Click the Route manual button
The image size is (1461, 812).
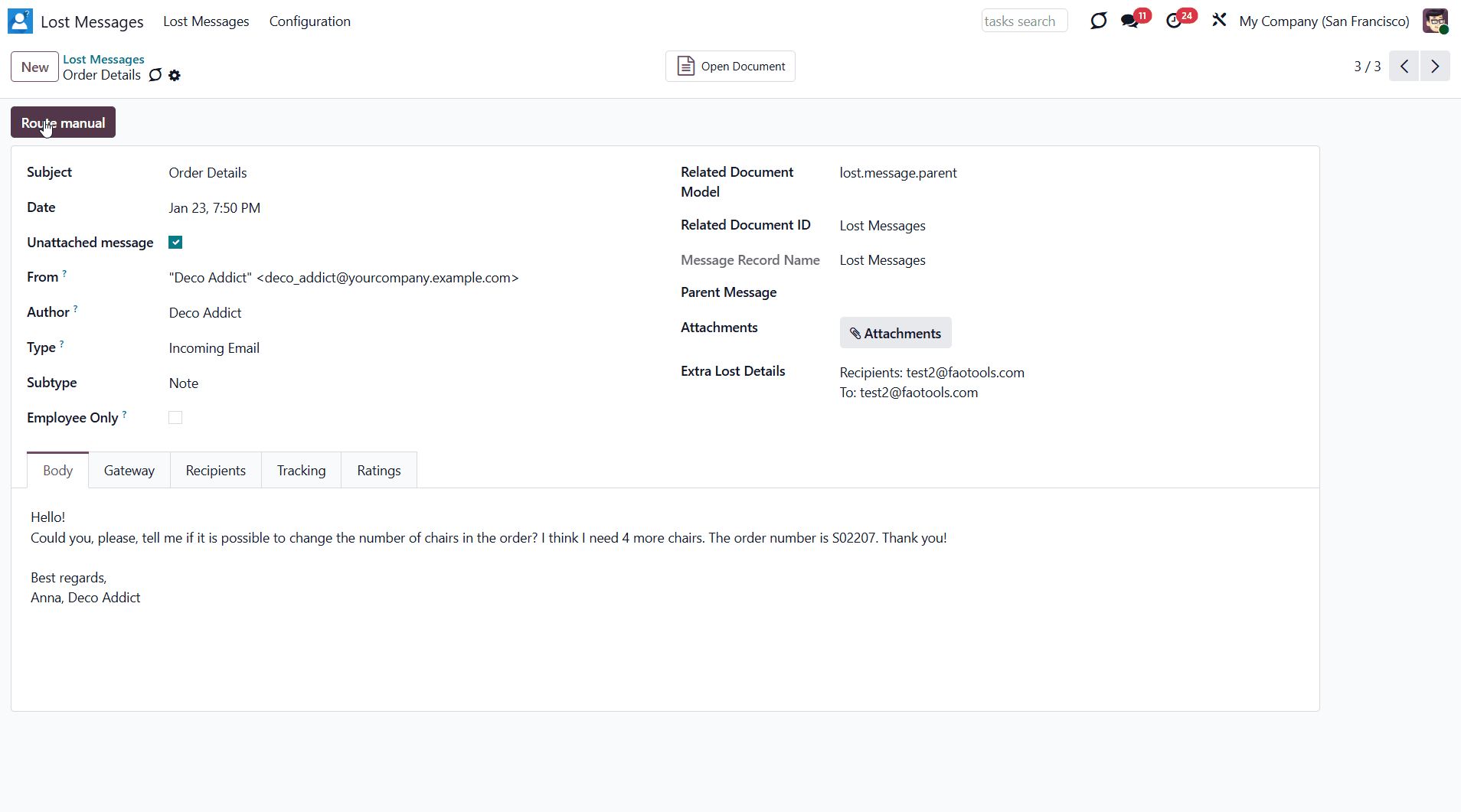(63, 123)
